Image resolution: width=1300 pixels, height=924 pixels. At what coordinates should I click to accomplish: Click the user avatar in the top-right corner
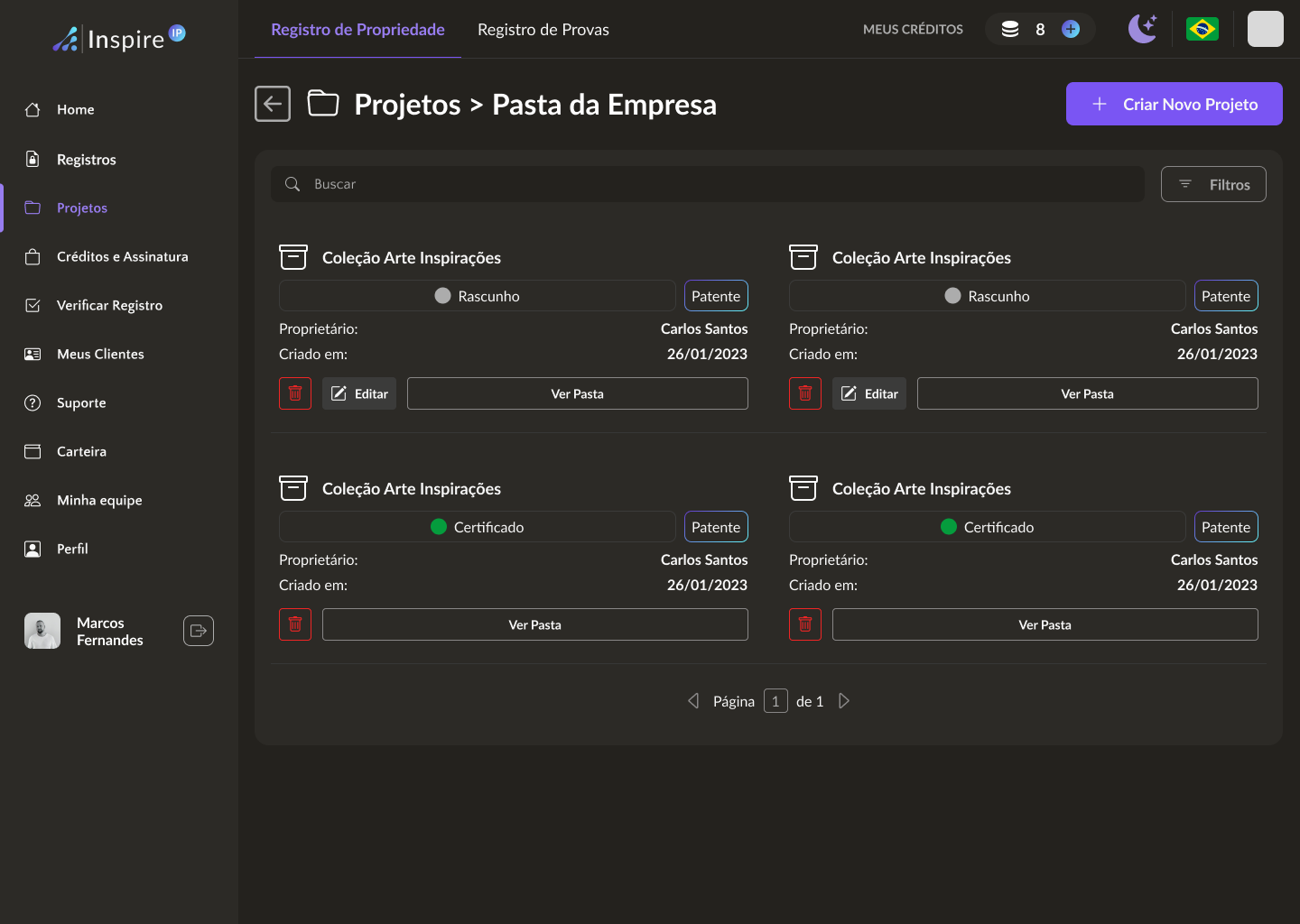pos(1265,29)
